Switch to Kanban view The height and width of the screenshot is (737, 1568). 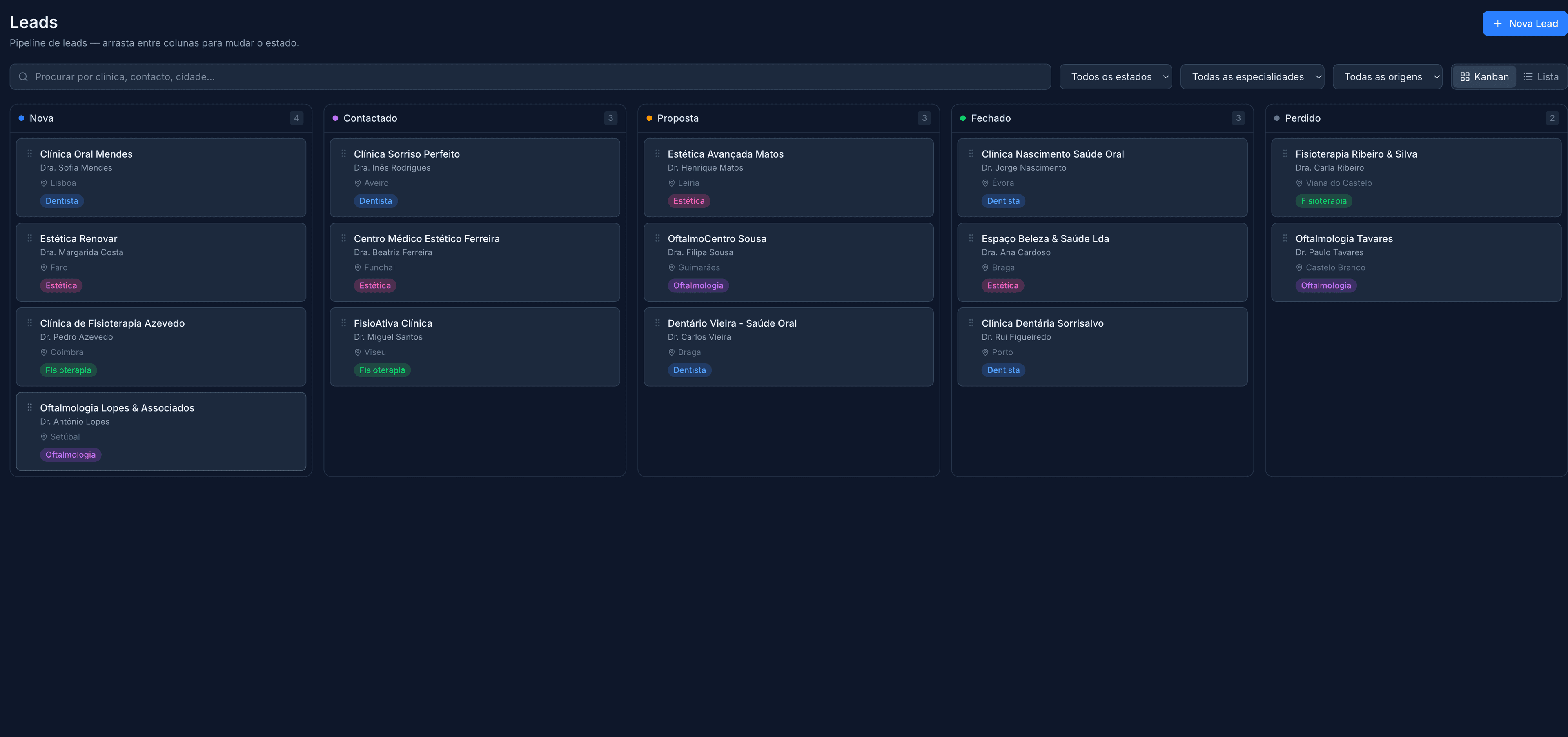1484,77
